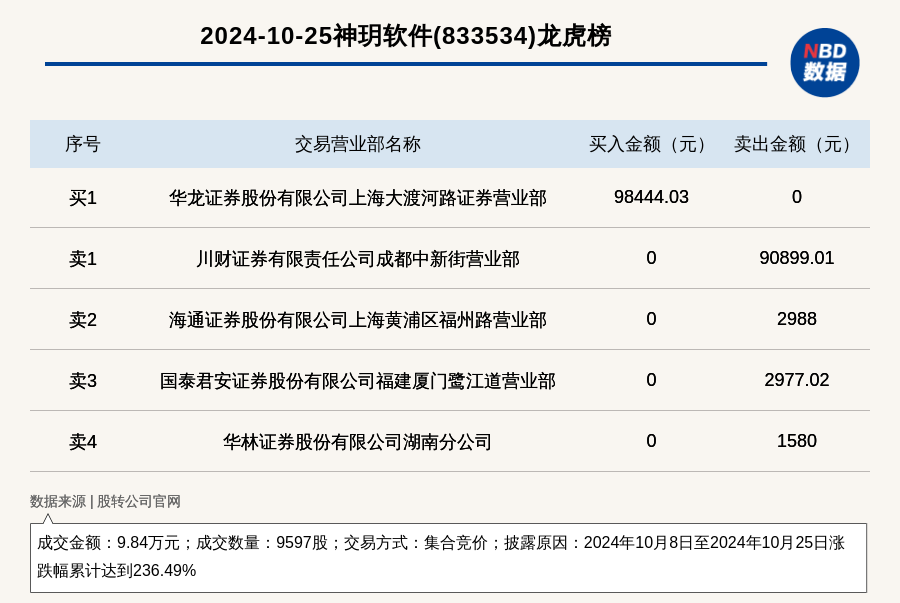The width and height of the screenshot is (900, 603).
Task: Click the 数据来源 | 股转公司官网 source note
Action: point(105,501)
